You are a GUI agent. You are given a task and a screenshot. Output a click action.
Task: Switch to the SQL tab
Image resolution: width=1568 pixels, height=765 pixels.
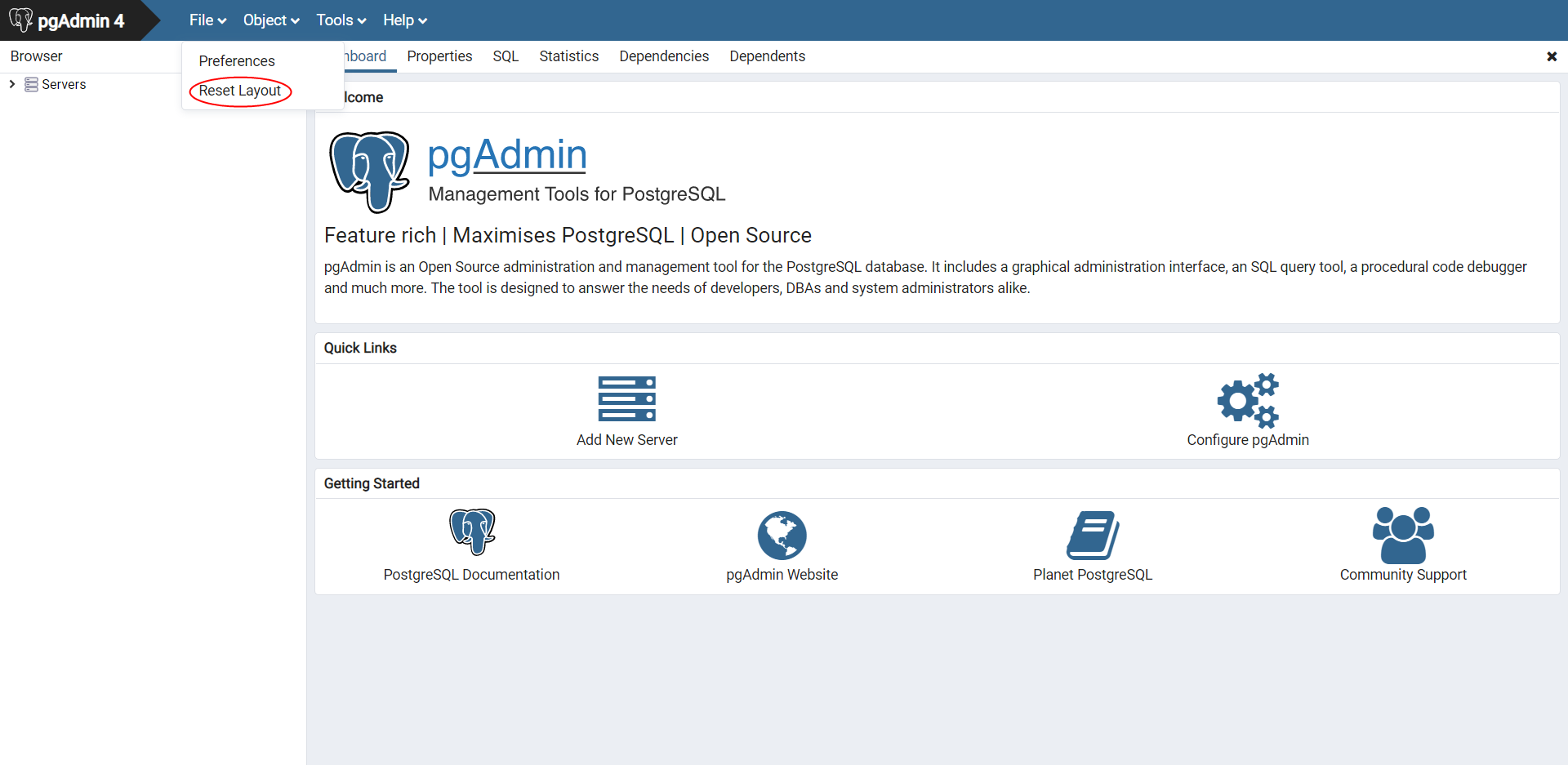click(x=506, y=56)
